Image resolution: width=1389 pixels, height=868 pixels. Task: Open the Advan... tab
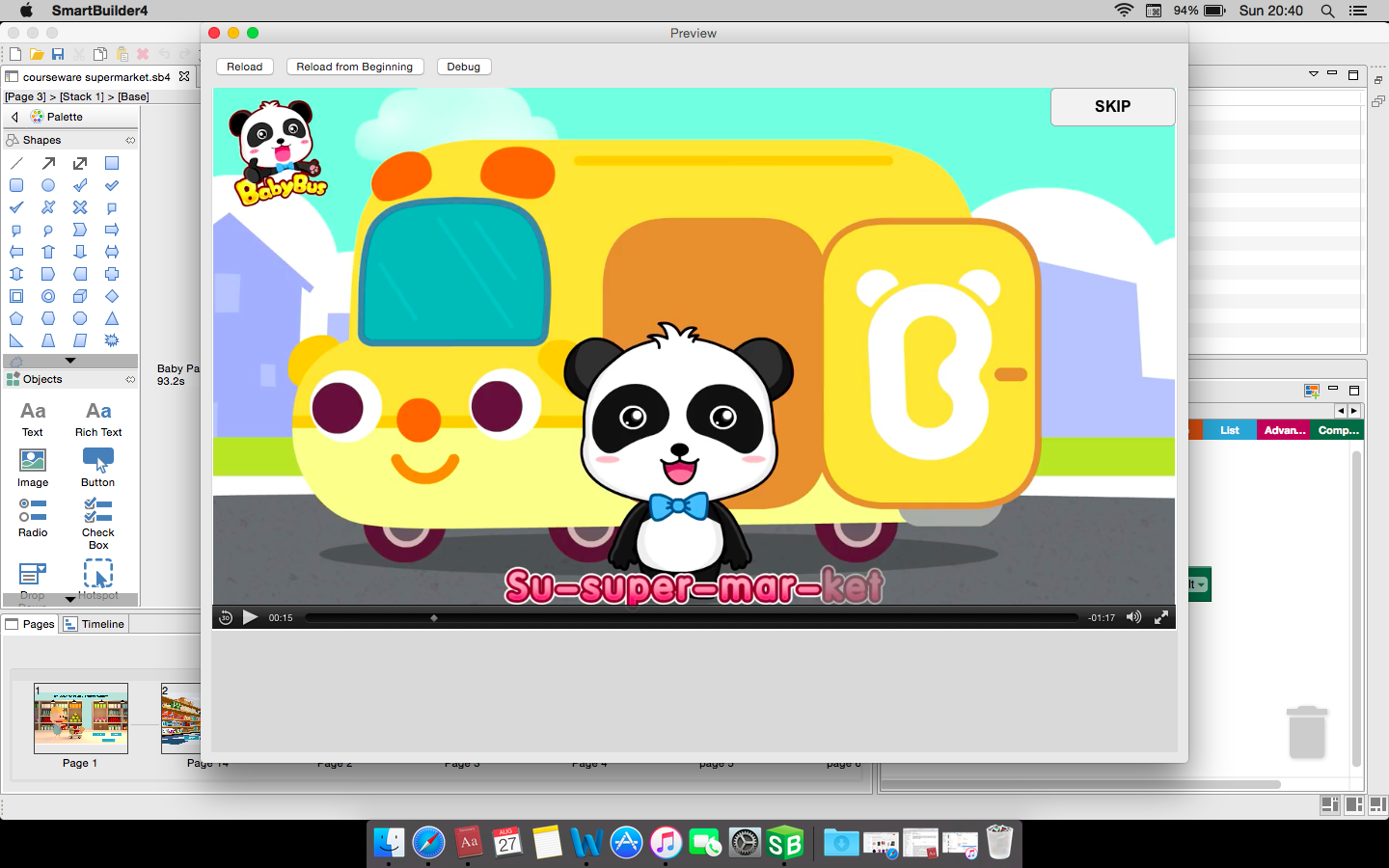click(1285, 430)
